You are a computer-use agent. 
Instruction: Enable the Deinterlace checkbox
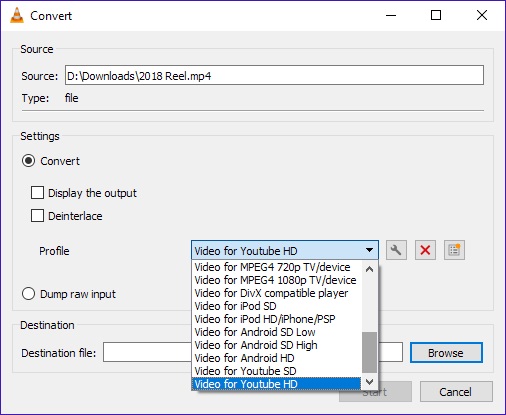pos(37,216)
